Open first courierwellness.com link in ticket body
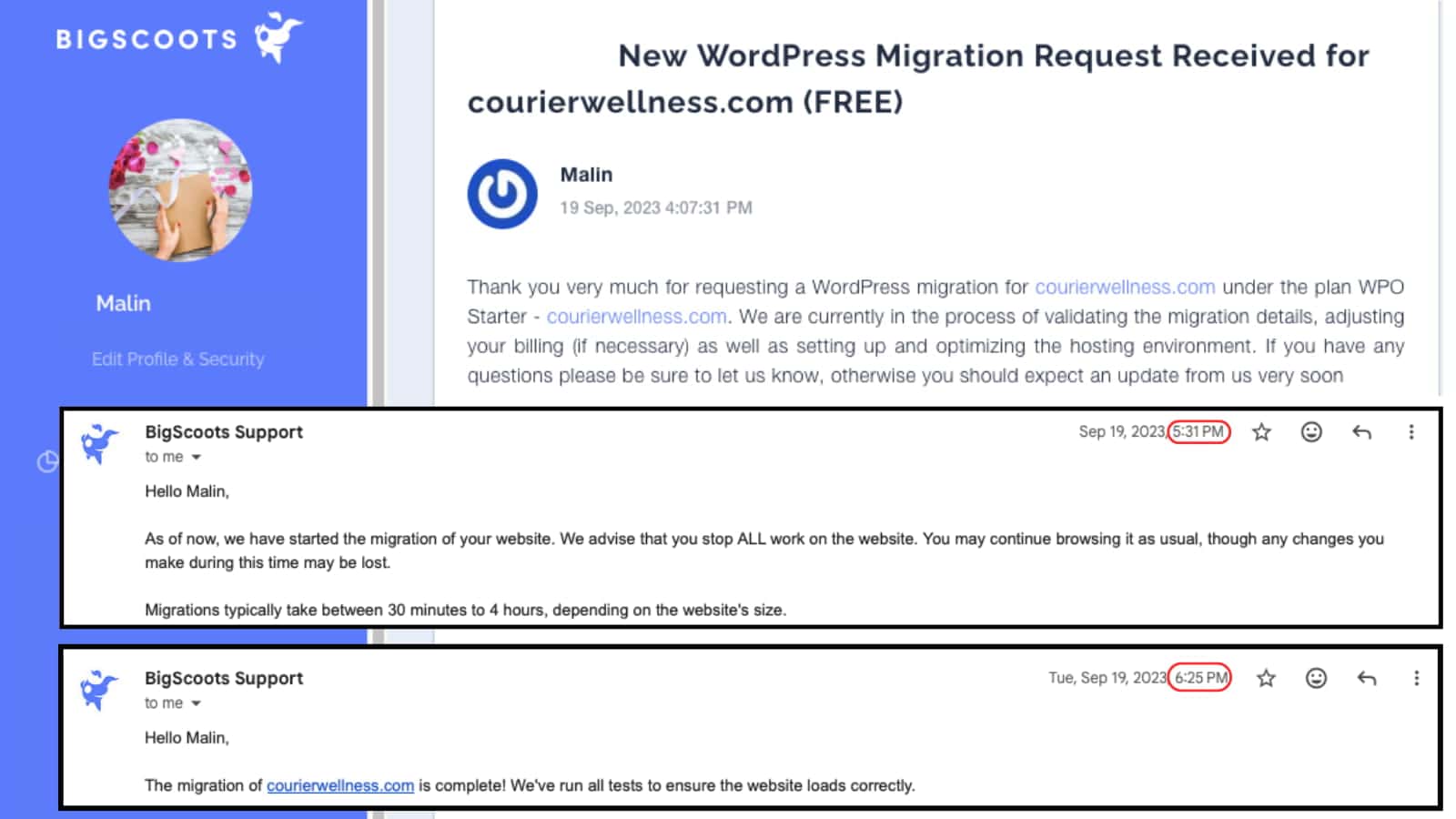This screenshot has height=819, width=1456. point(1125,288)
